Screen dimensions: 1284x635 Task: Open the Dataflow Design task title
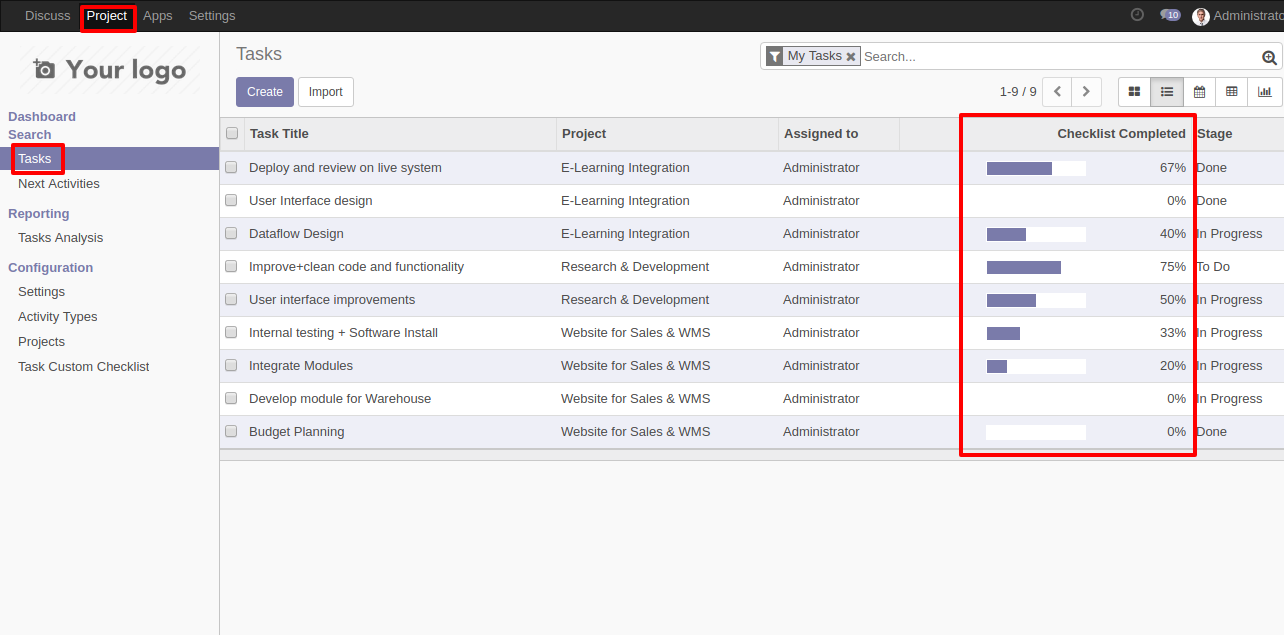pyautogui.click(x=296, y=234)
